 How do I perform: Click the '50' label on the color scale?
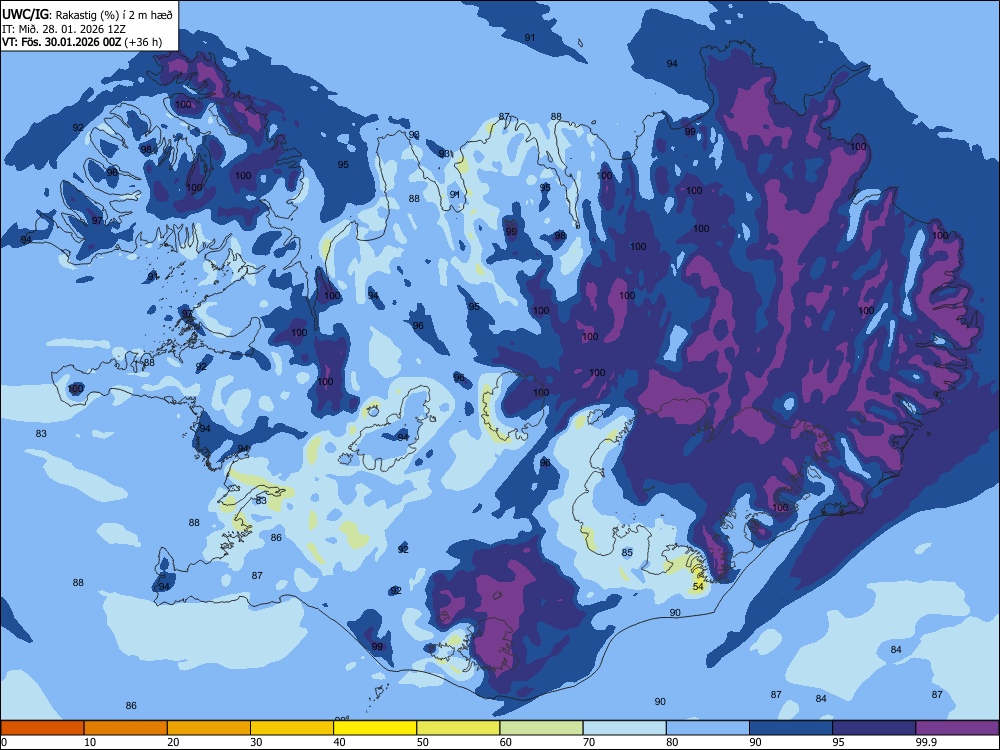pos(423,742)
